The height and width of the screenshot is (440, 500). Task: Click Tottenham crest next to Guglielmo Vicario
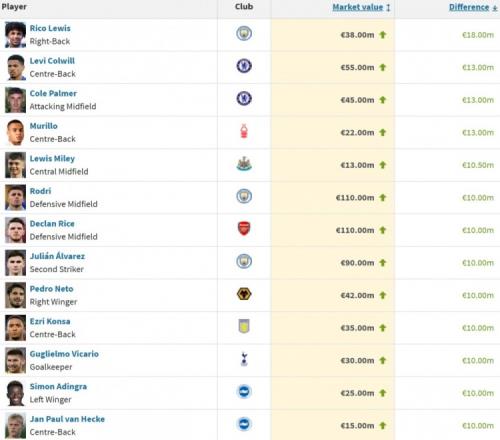(244, 359)
